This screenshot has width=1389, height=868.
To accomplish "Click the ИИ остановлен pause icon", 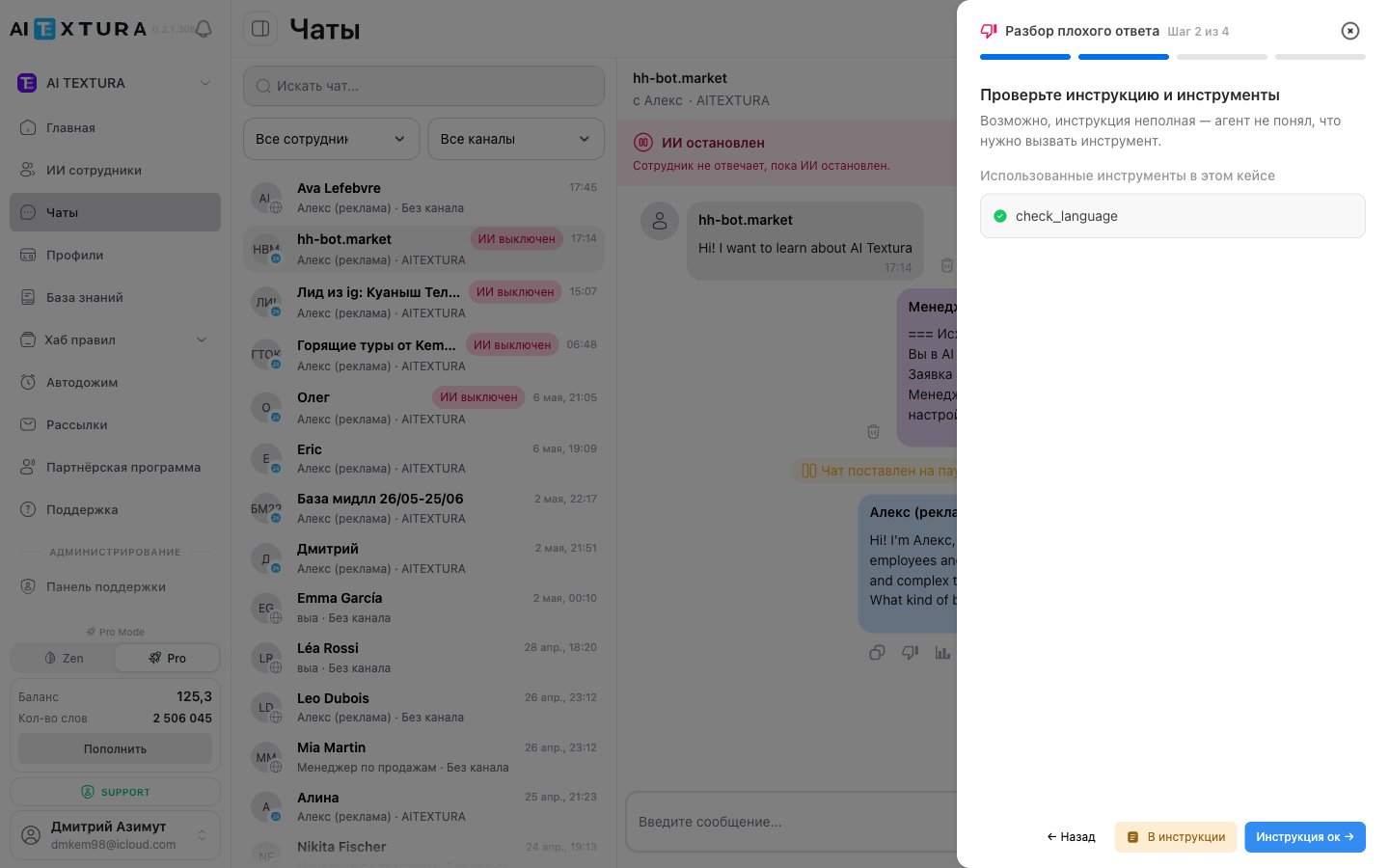I will pyautogui.click(x=643, y=143).
